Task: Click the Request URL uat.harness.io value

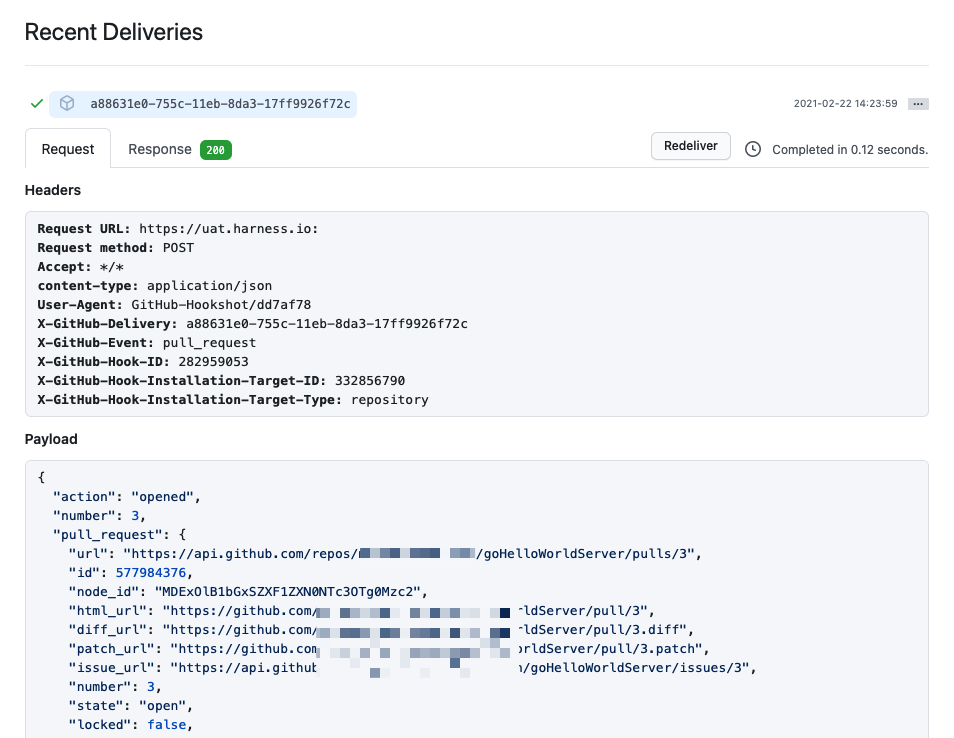Action: point(228,229)
